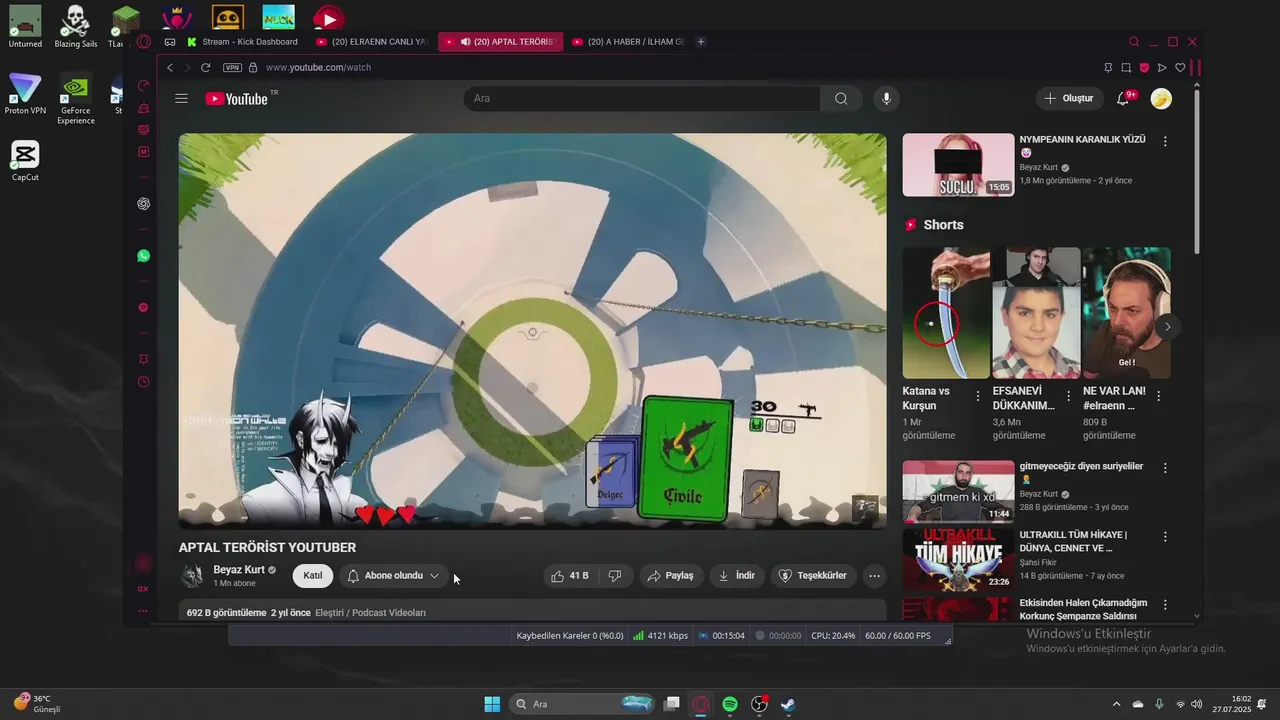This screenshot has width=1280, height=720.
Task: Open Steam from Windows taskbar
Action: (x=788, y=704)
